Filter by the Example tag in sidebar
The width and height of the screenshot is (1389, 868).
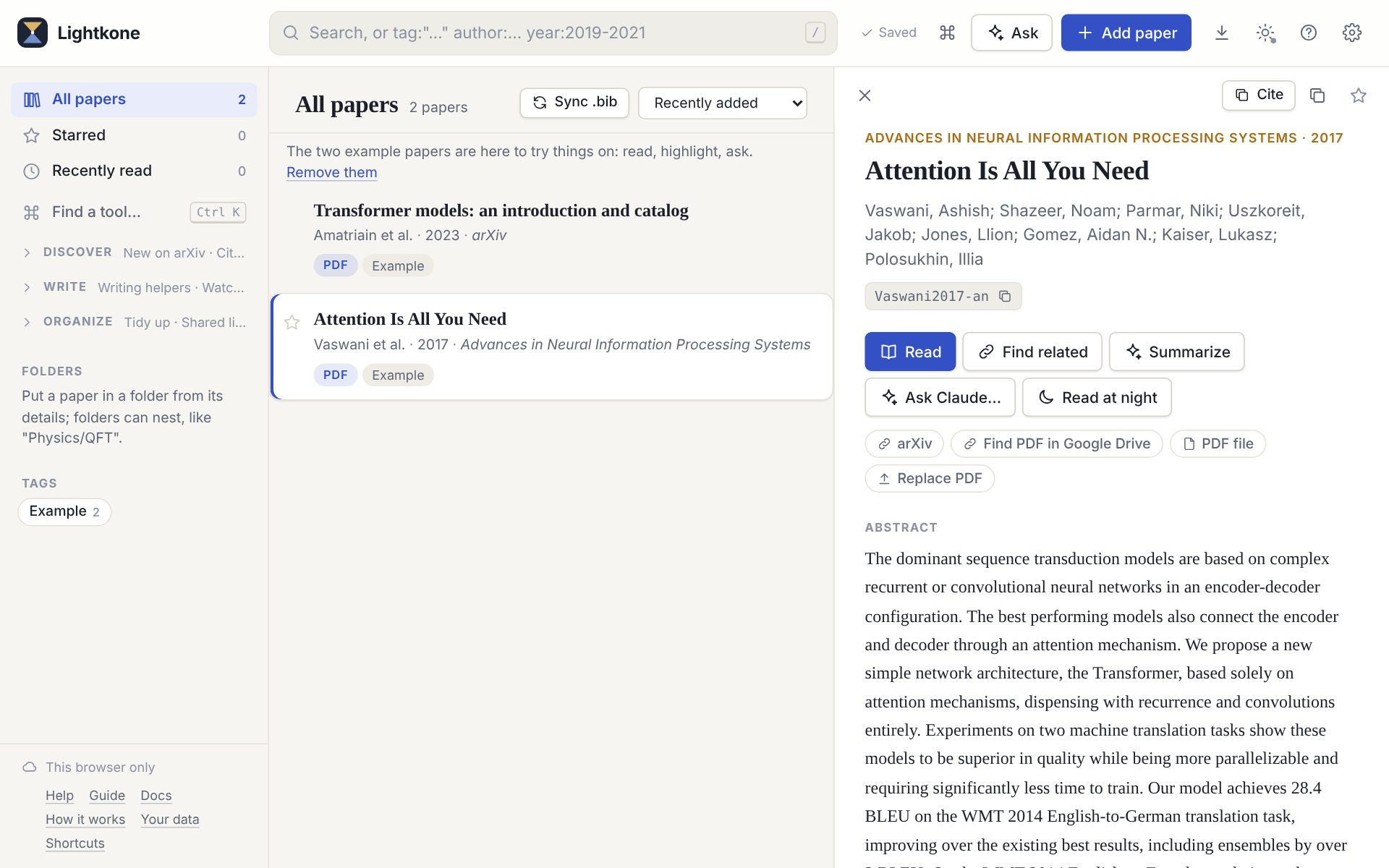[64, 511]
